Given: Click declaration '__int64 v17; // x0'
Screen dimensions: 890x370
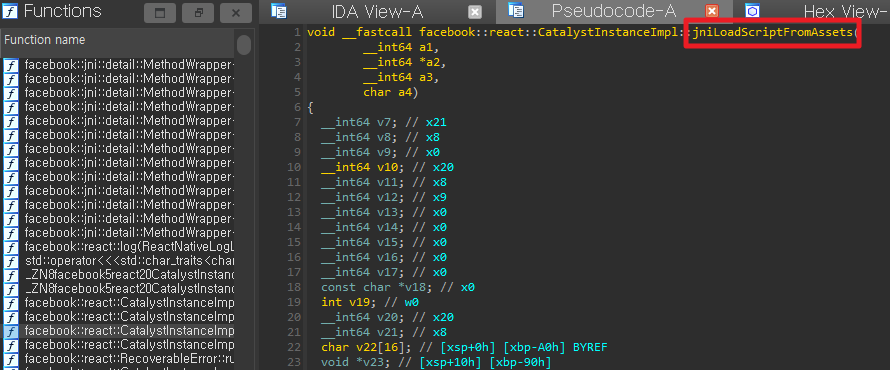Looking at the screenshot, I should point(384,272).
